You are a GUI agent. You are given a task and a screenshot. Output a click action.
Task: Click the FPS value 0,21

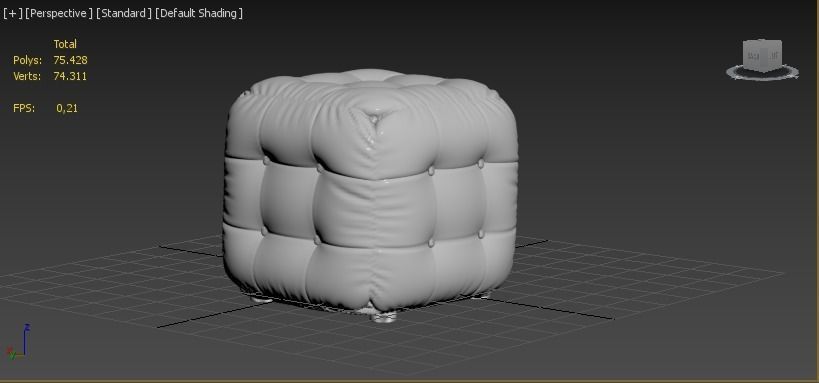pos(67,108)
